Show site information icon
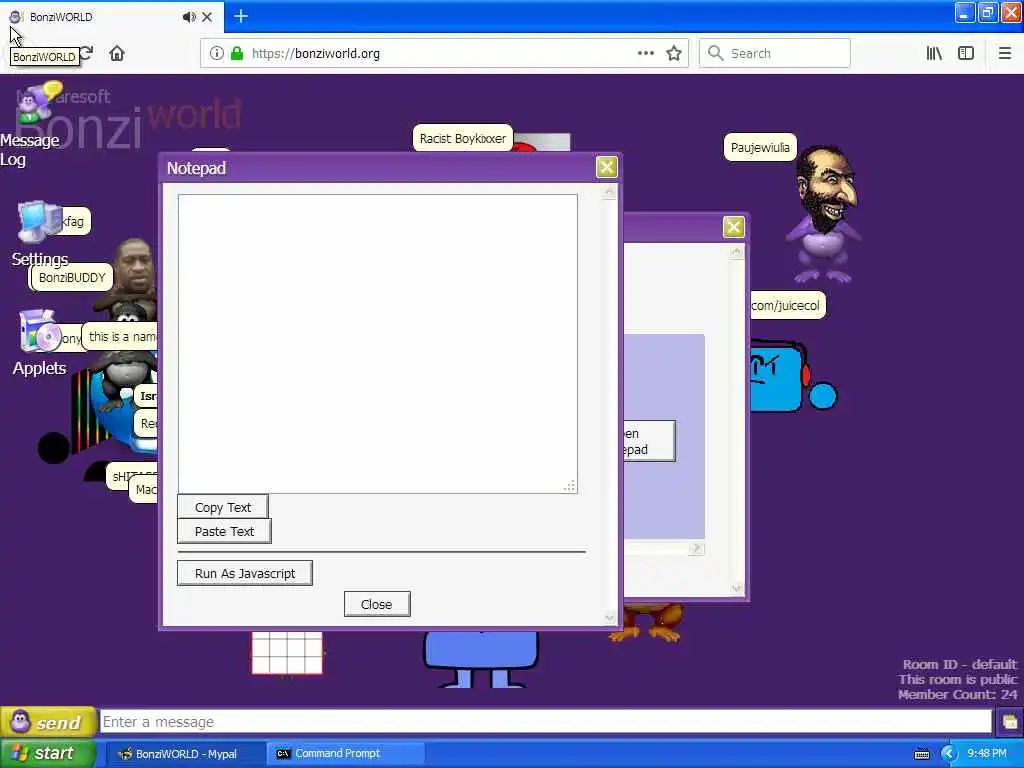 216,54
